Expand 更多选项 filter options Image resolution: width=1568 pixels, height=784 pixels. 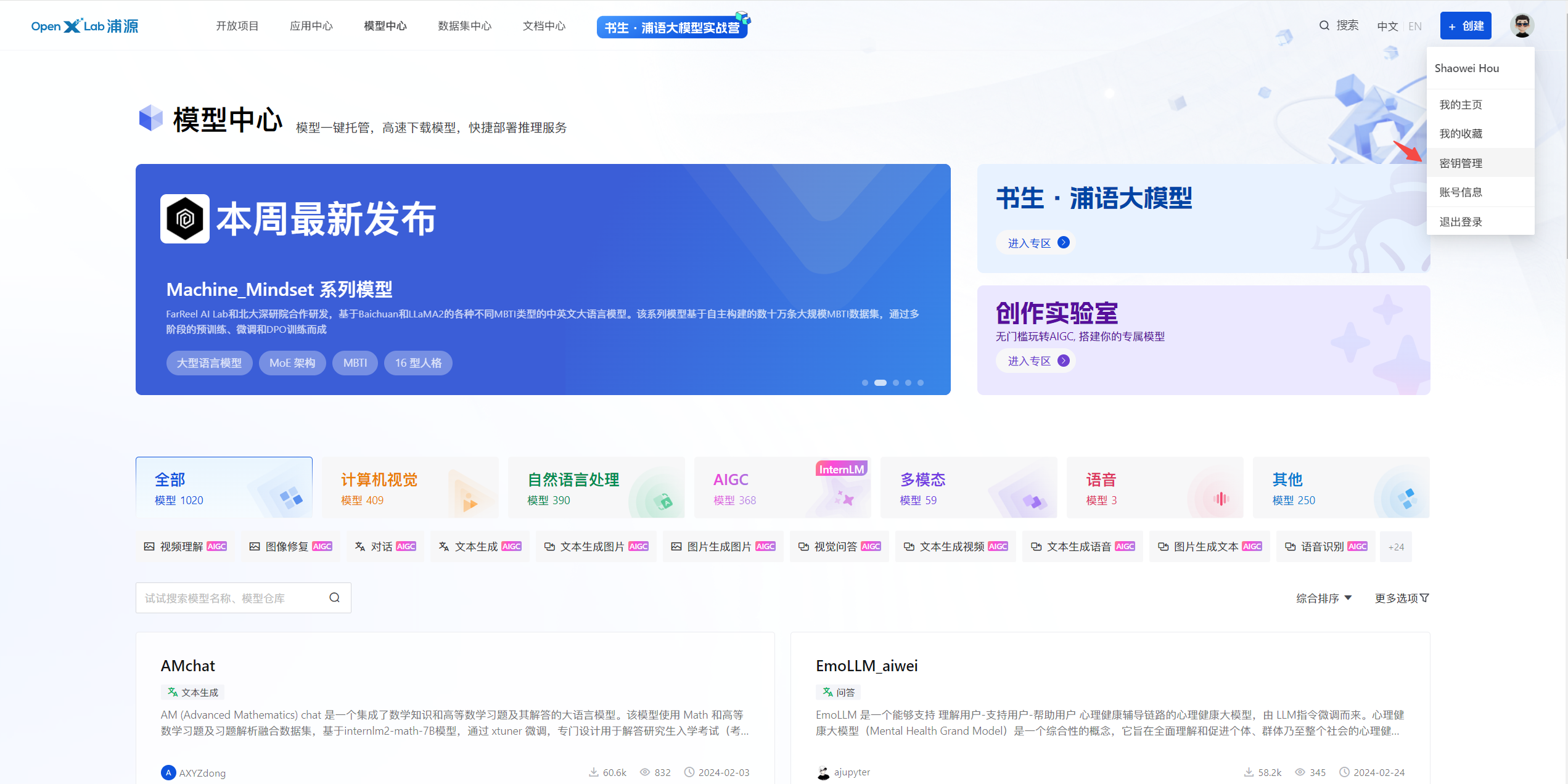click(x=1402, y=598)
